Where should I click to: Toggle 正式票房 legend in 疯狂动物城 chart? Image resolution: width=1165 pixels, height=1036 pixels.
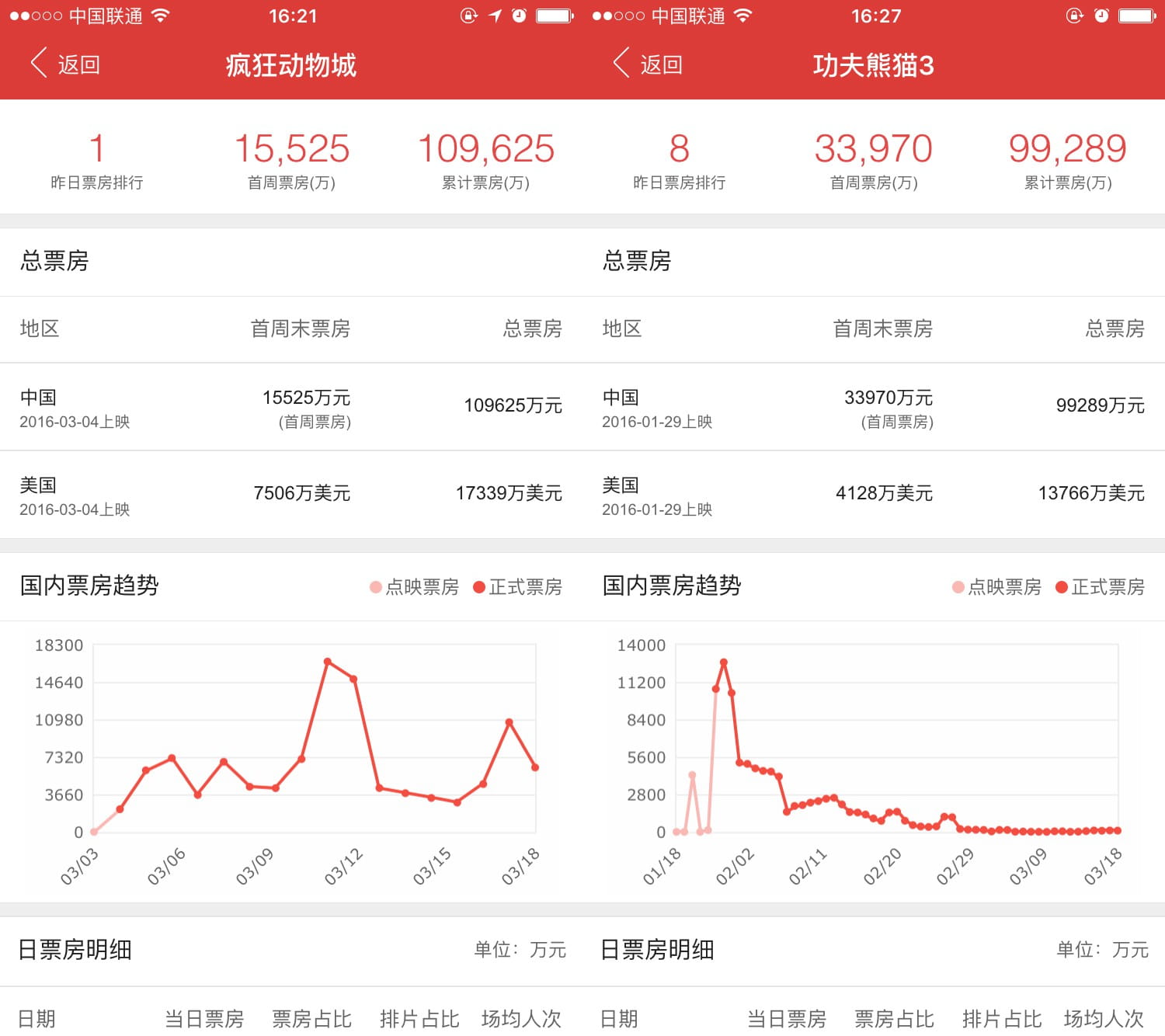pyautogui.click(x=517, y=587)
